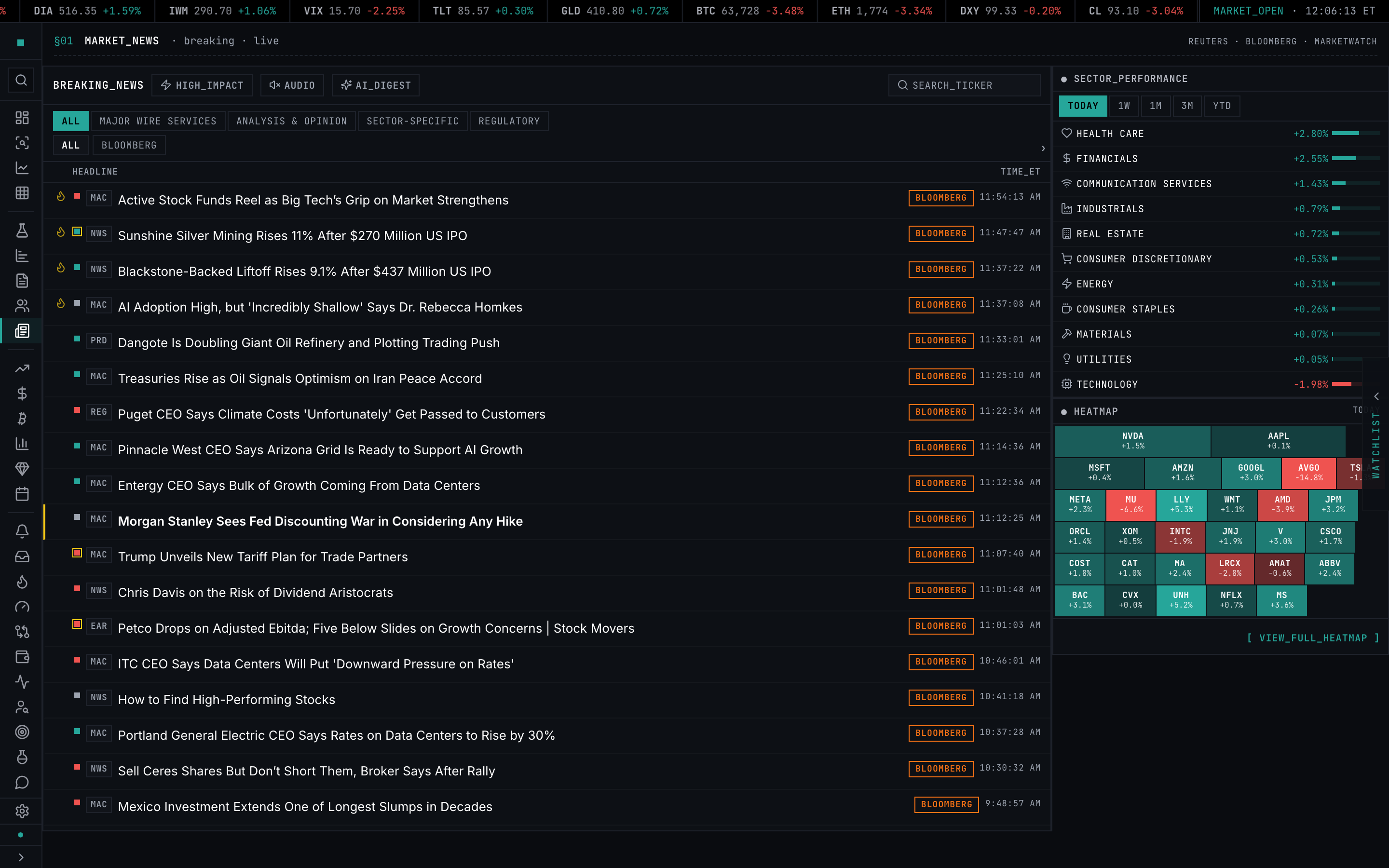The image size is (1389, 868).
Task: Open the bell alerts icon in sidebar
Action: (x=22, y=531)
